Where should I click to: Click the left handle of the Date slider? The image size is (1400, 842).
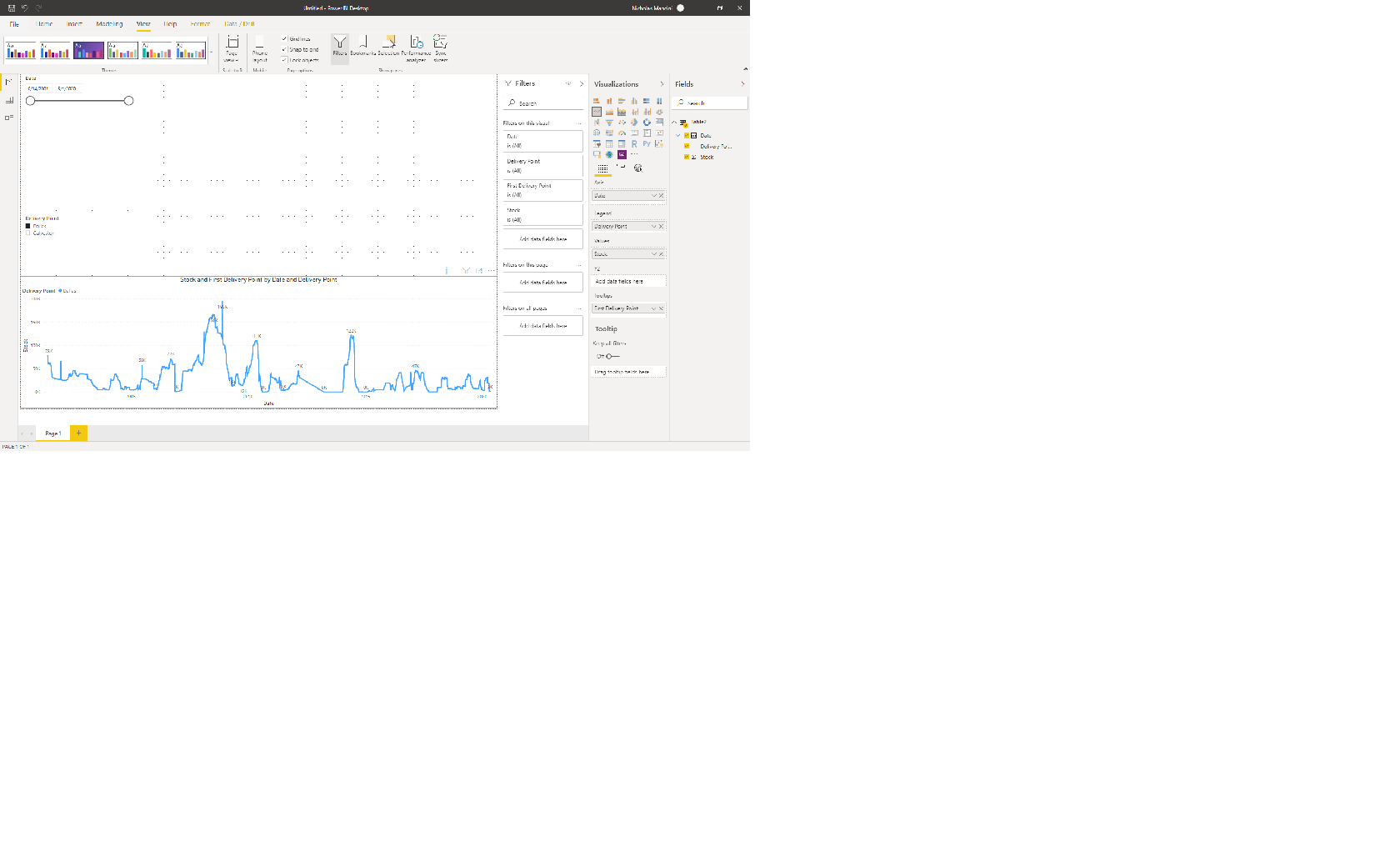click(31, 100)
